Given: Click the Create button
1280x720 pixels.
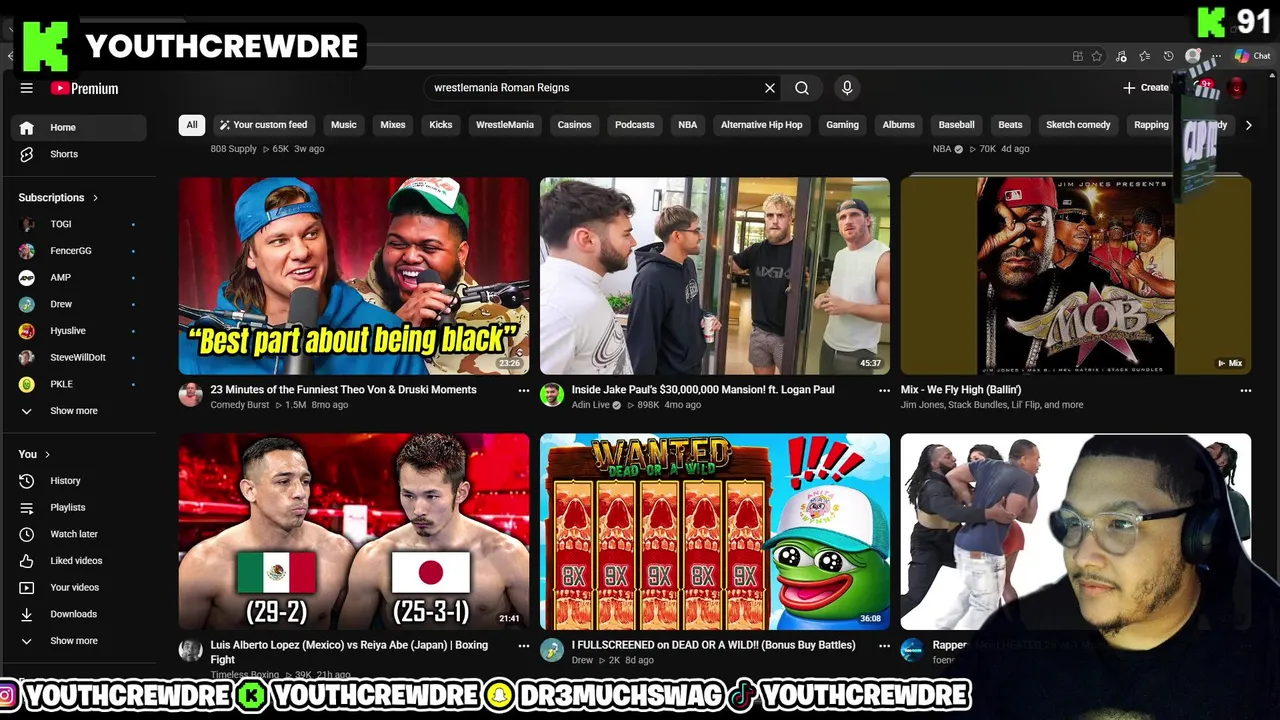Looking at the screenshot, I should (1146, 88).
